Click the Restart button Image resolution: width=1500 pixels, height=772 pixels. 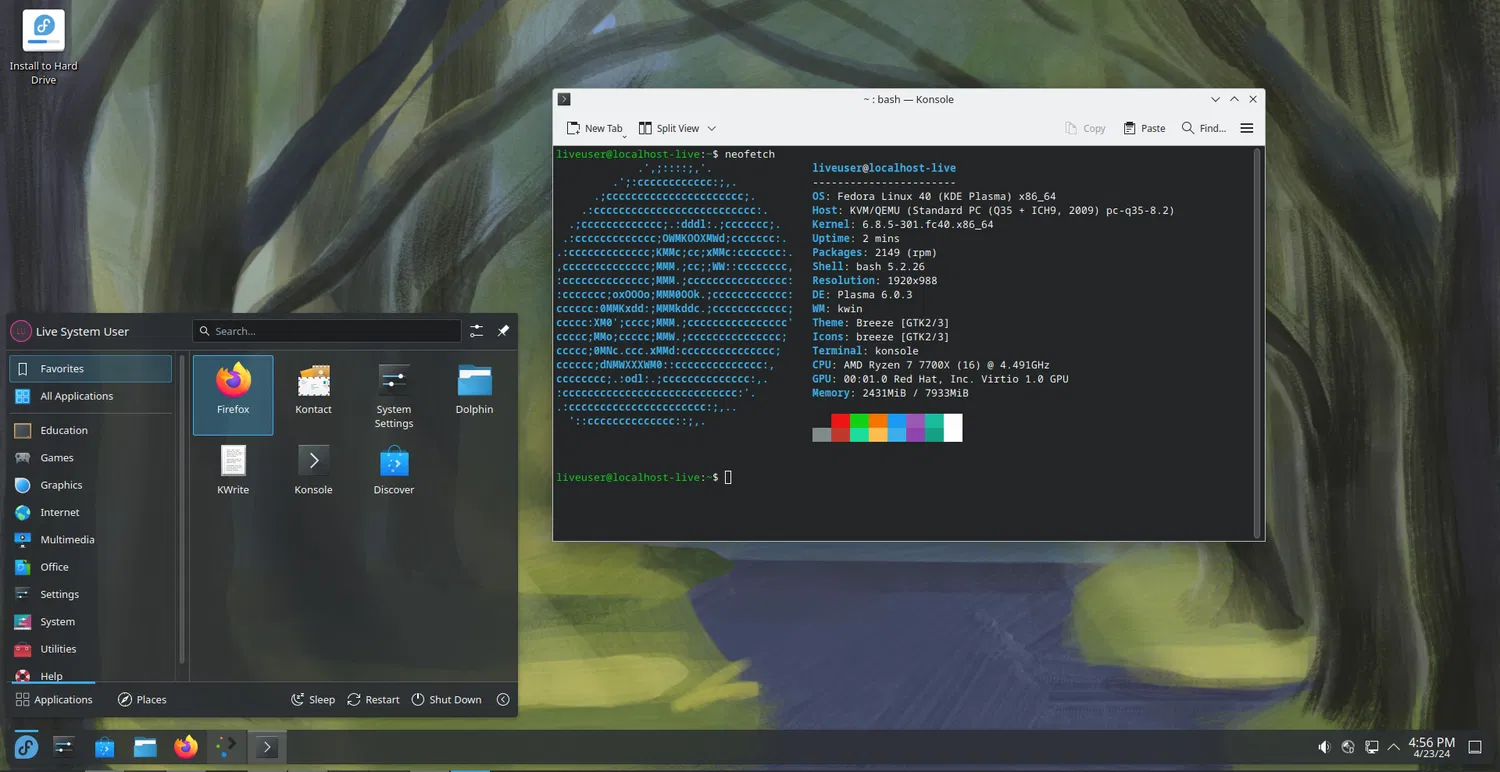pos(373,700)
